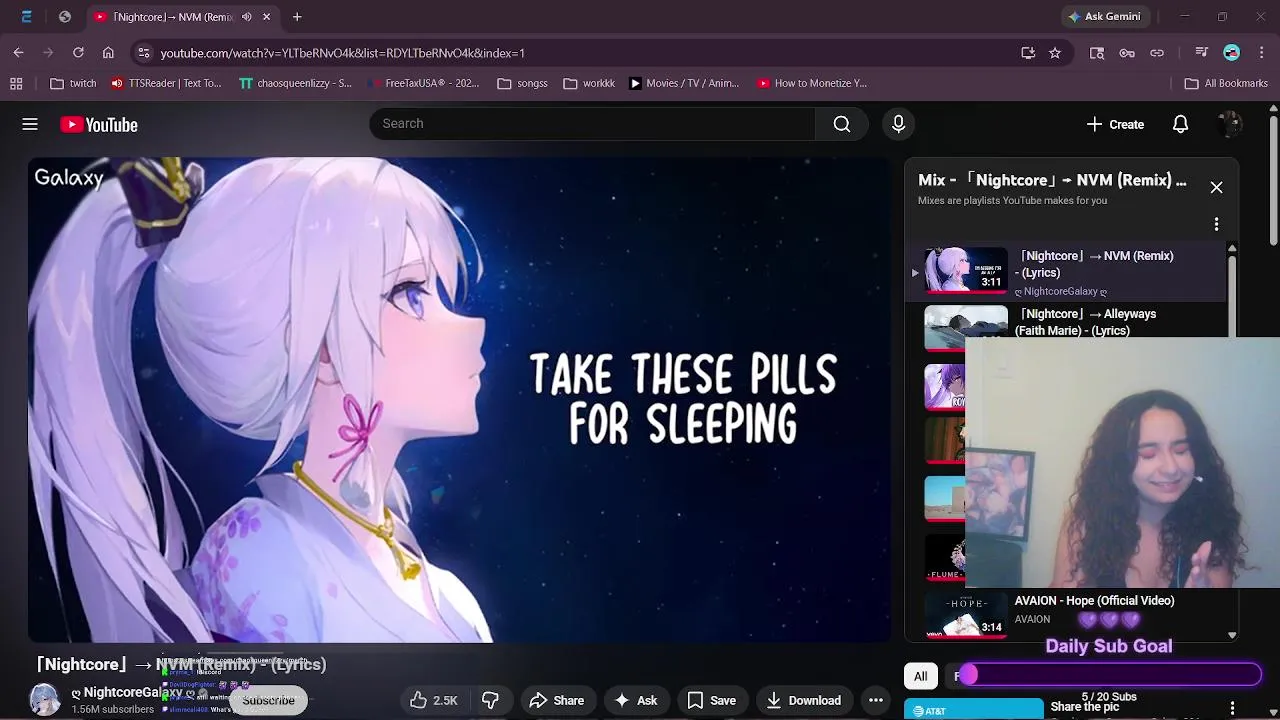Screen dimensions: 1280x720
Task: Open the account avatar menu
Action: tap(1230, 124)
